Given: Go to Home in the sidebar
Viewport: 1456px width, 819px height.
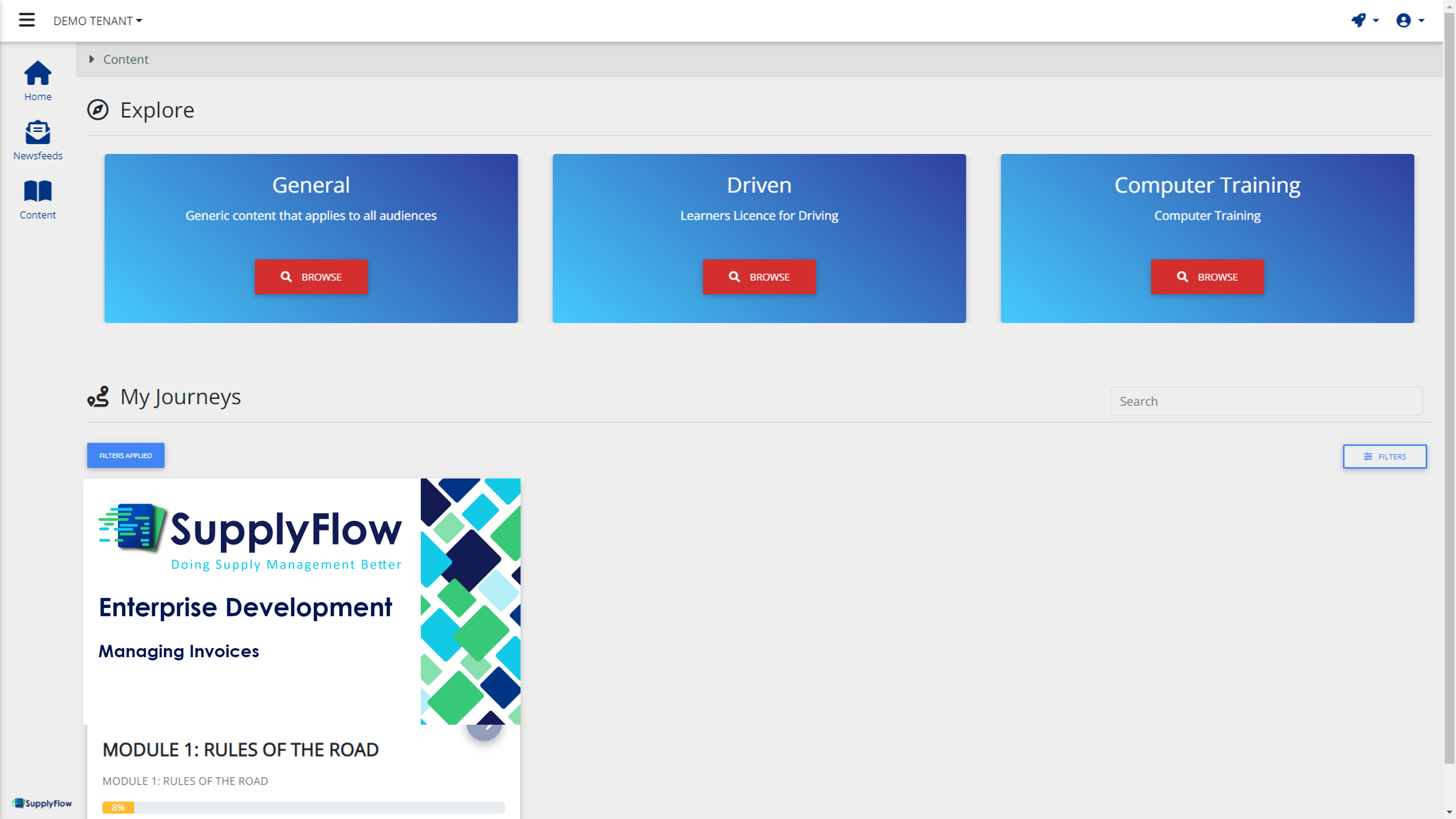Looking at the screenshot, I should [38, 81].
